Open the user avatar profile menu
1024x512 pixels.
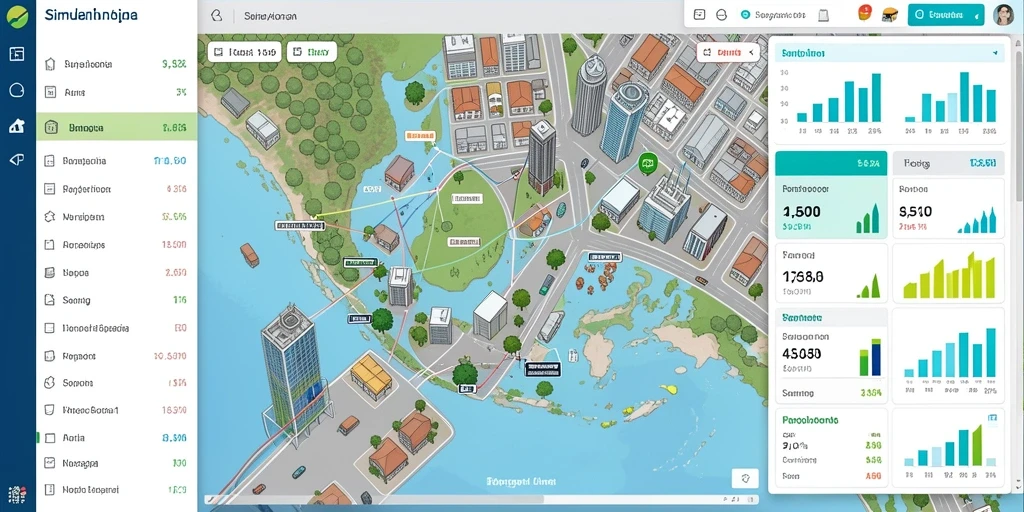coord(1003,14)
